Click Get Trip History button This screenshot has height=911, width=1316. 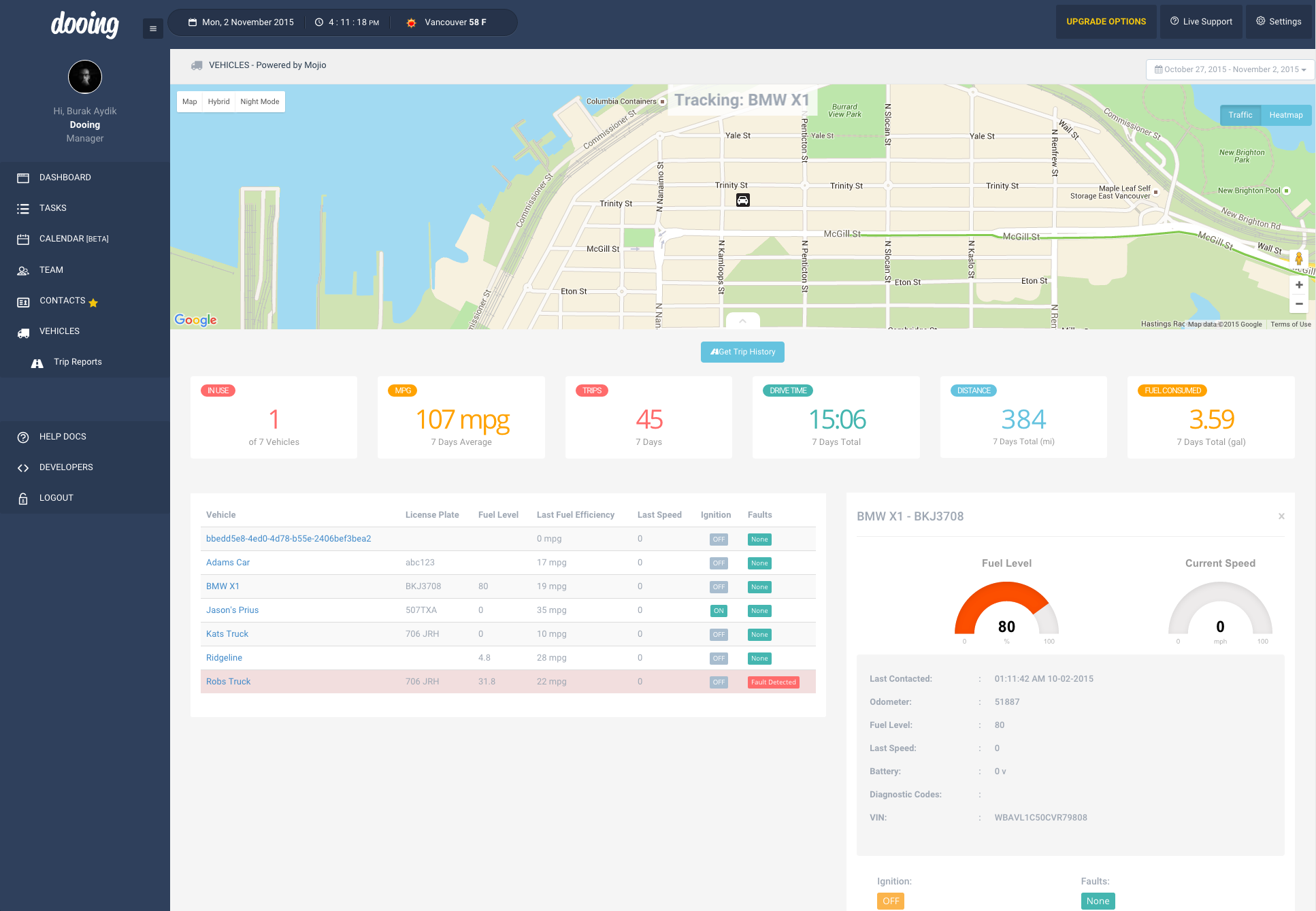pyautogui.click(x=742, y=352)
